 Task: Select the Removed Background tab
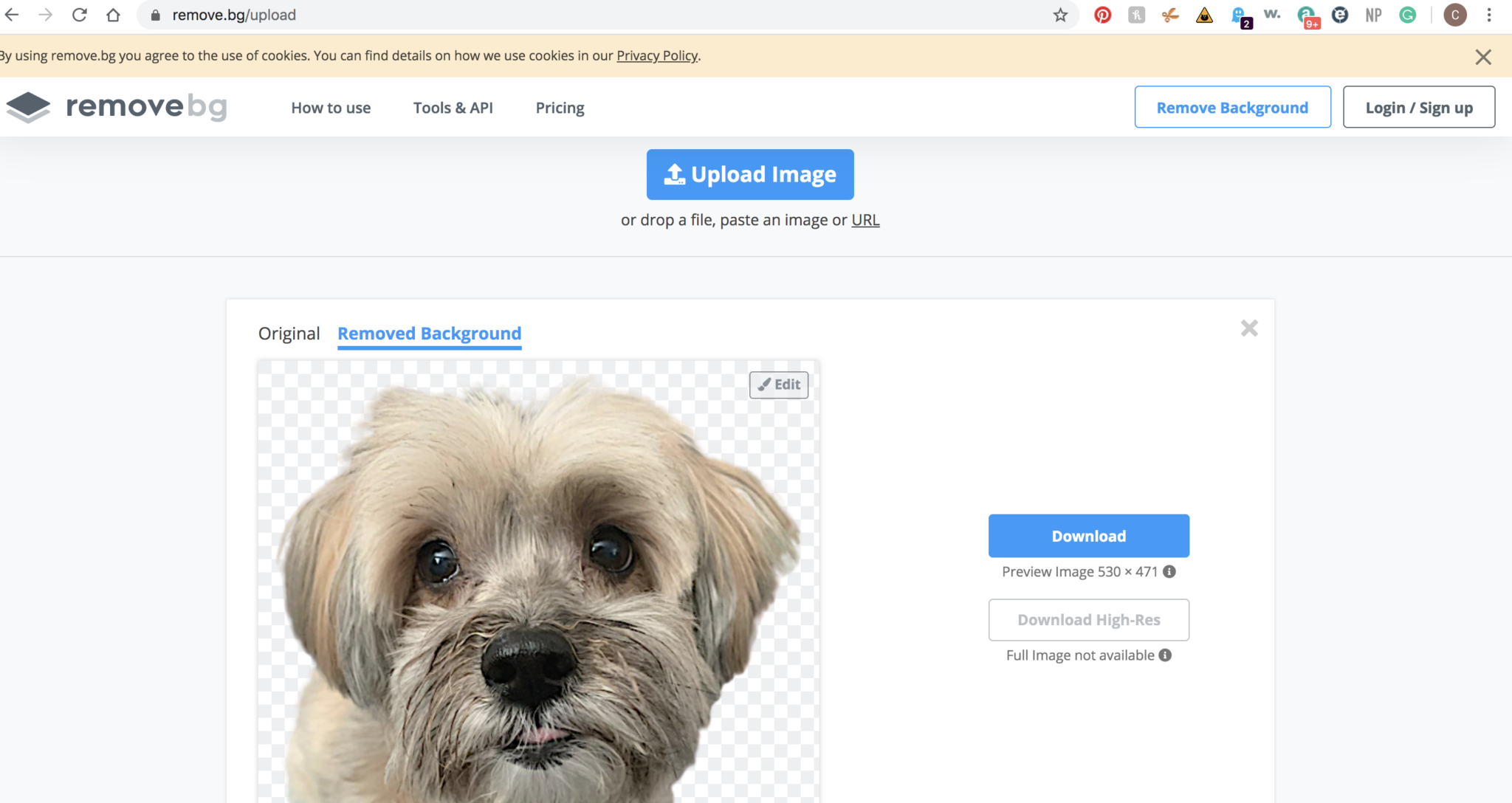(x=429, y=334)
